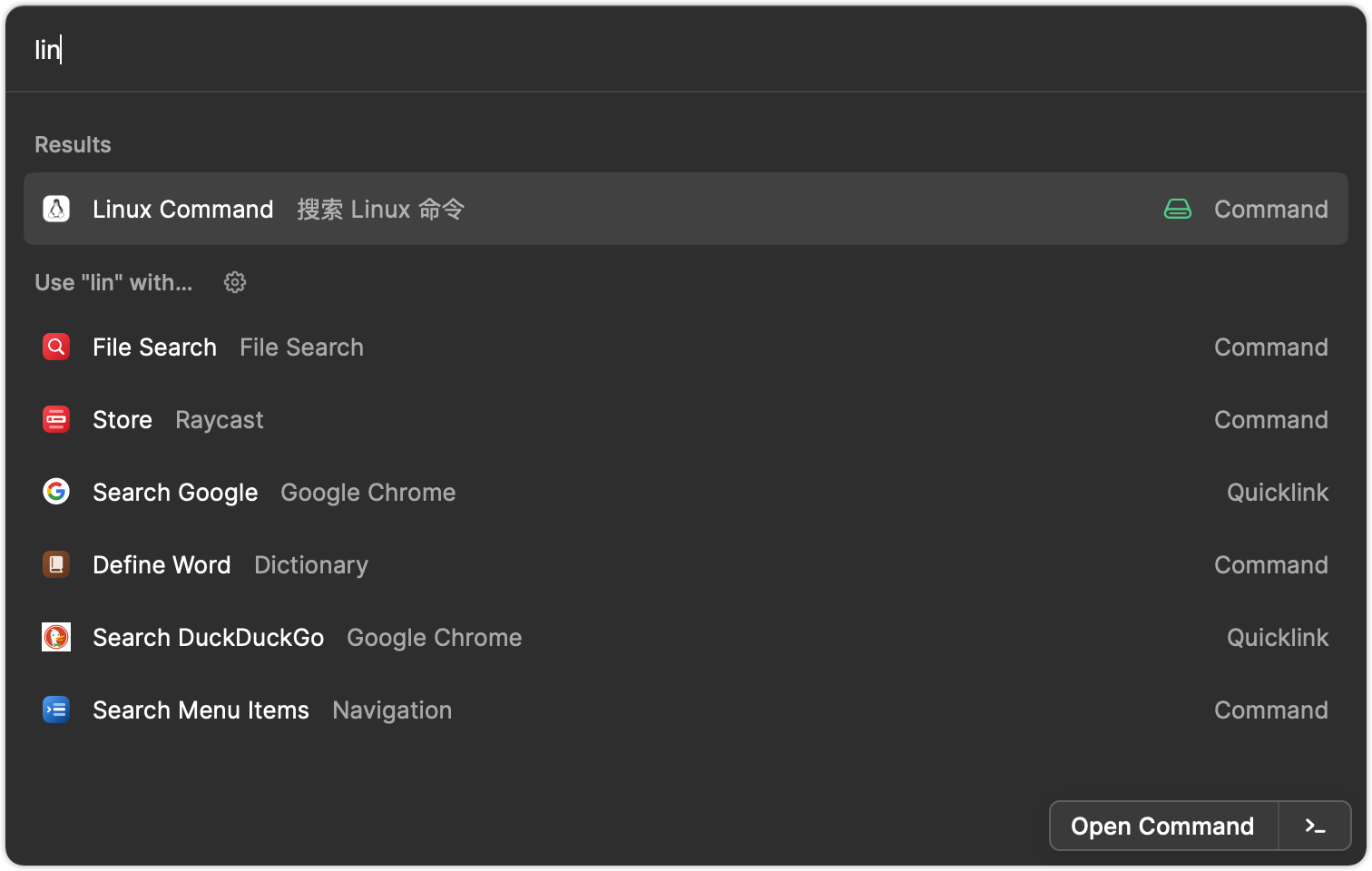Click the terminal actions icon beside Open Command
The width and height of the screenshot is (1372, 871).
1314,826
